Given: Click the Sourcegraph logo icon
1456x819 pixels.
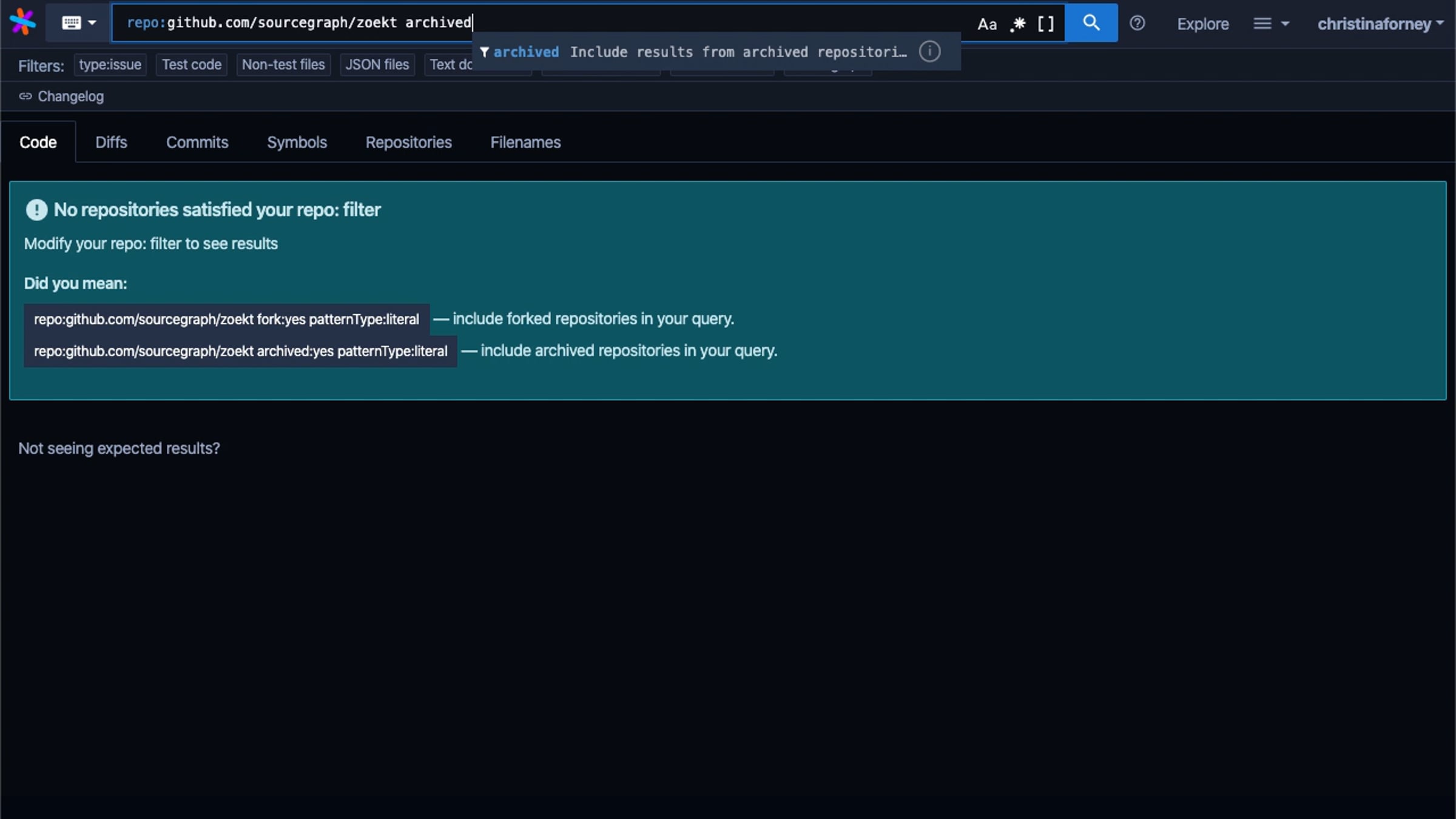Looking at the screenshot, I should [22, 22].
